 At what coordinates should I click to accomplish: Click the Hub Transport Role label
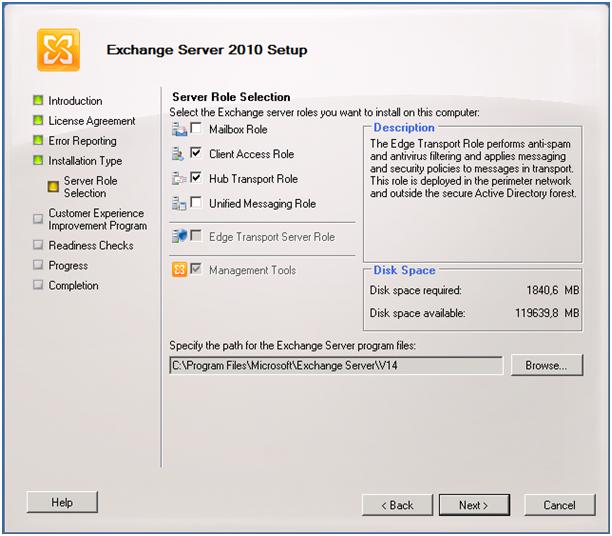pyautogui.click(x=253, y=179)
